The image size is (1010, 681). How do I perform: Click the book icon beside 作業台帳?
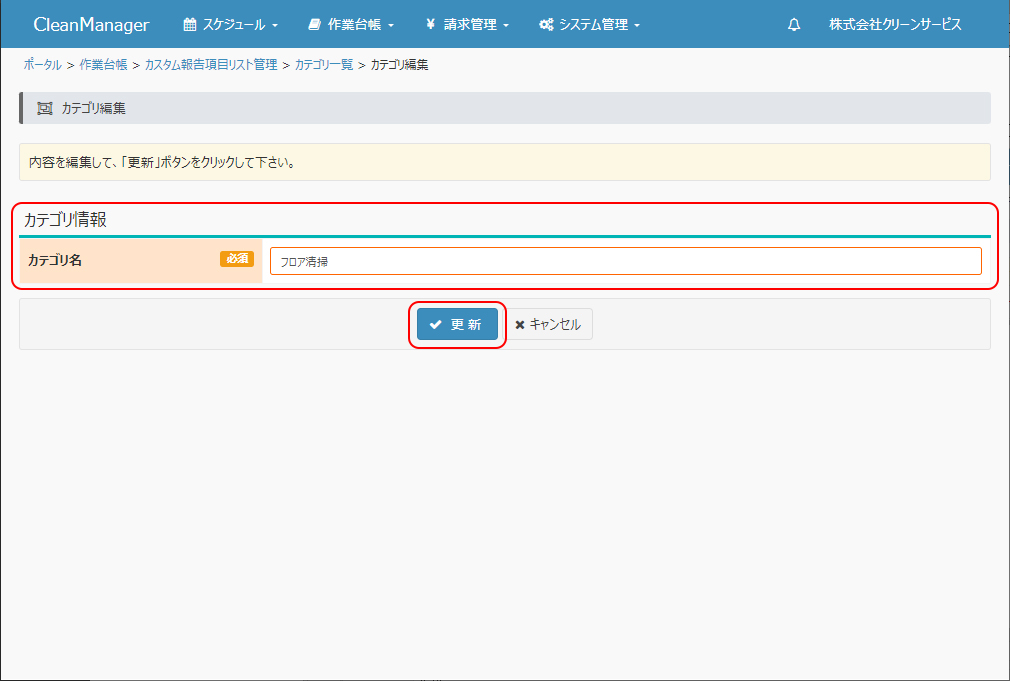tap(315, 25)
